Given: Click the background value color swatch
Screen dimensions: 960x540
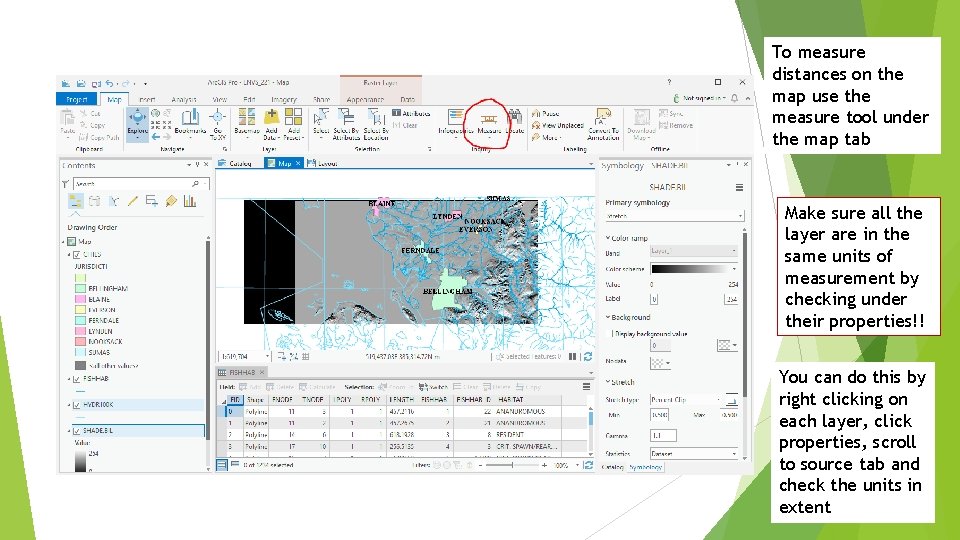Looking at the screenshot, I should (x=726, y=346).
